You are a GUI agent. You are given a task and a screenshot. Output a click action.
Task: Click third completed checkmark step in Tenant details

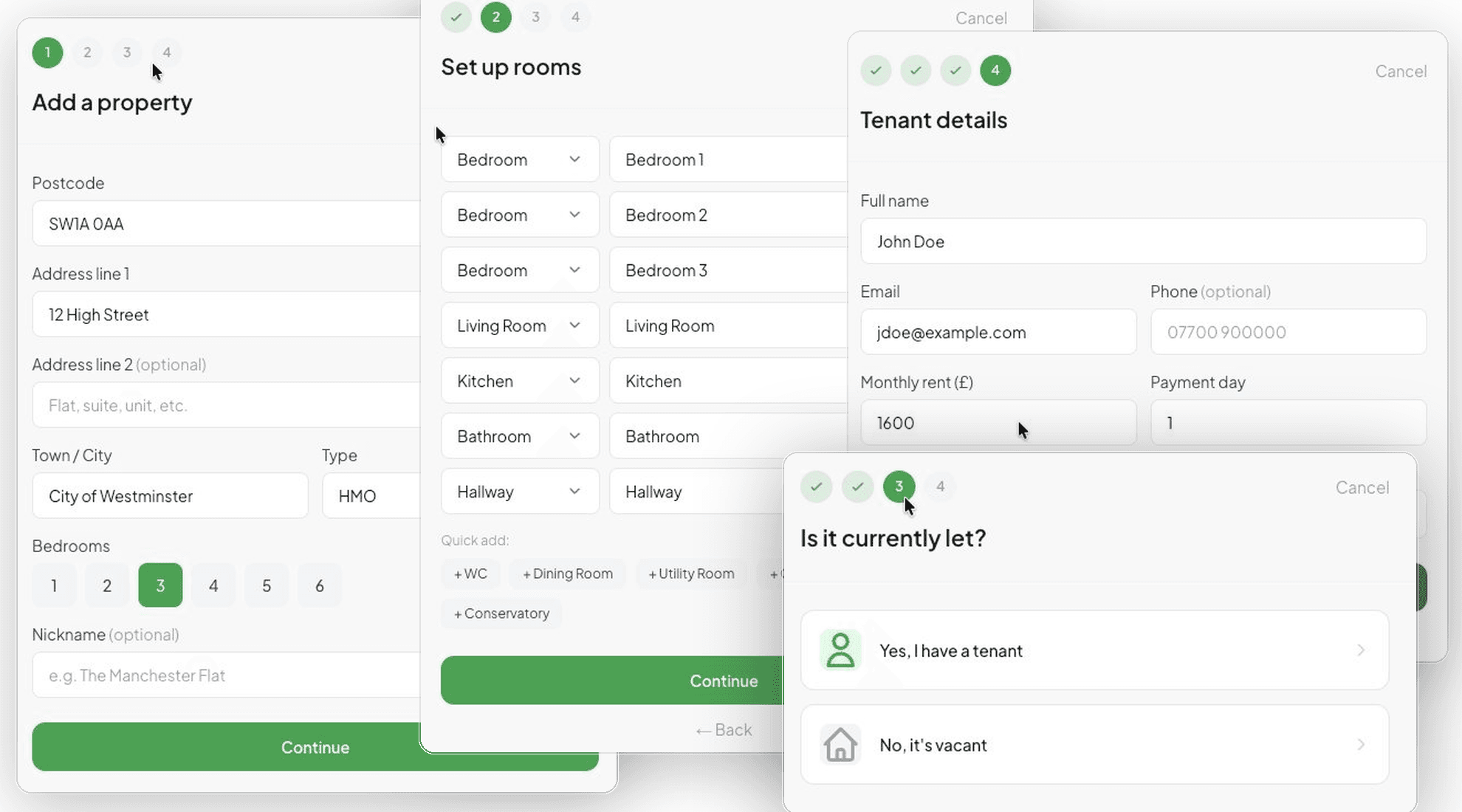click(955, 70)
